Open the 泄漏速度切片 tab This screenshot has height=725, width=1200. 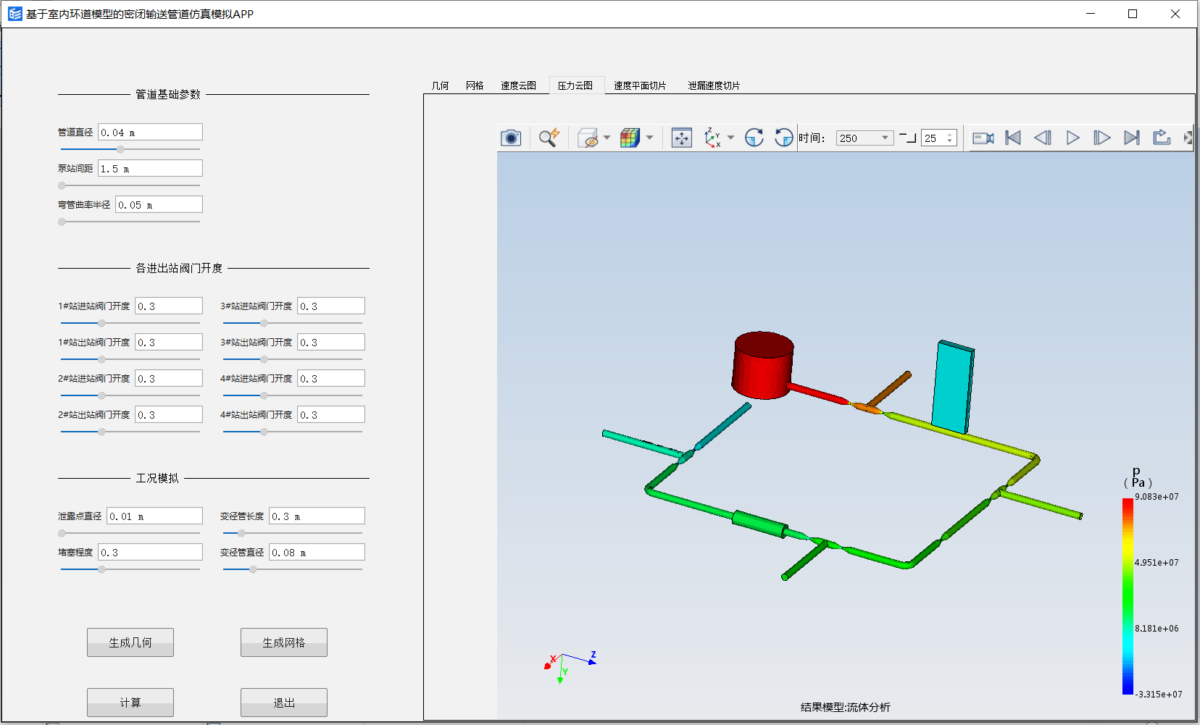(x=714, y=86)
